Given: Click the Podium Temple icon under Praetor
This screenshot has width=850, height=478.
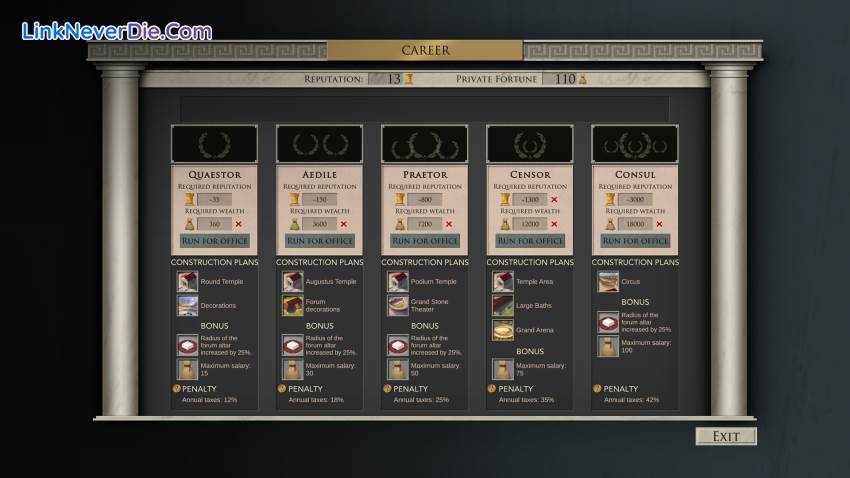Looking at the screenshot, I should (397, 282).
